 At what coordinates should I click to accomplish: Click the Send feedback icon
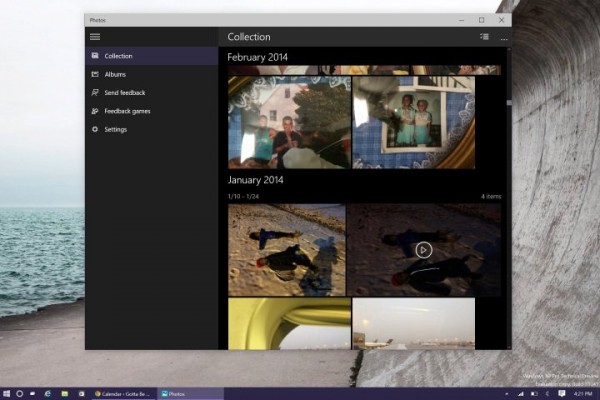[x=95, y=93]
